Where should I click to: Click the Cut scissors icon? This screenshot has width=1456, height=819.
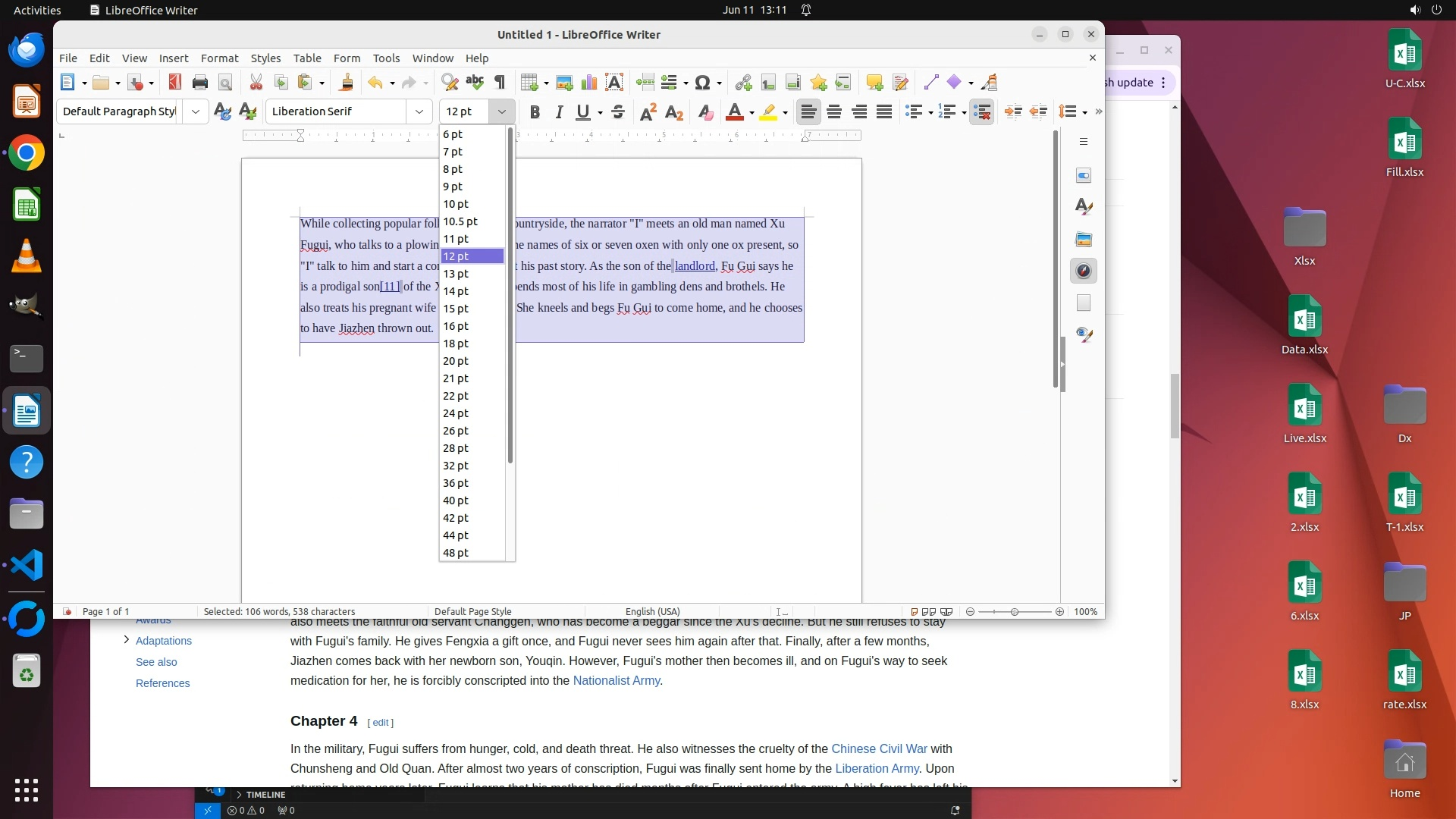tap(256, 83)
